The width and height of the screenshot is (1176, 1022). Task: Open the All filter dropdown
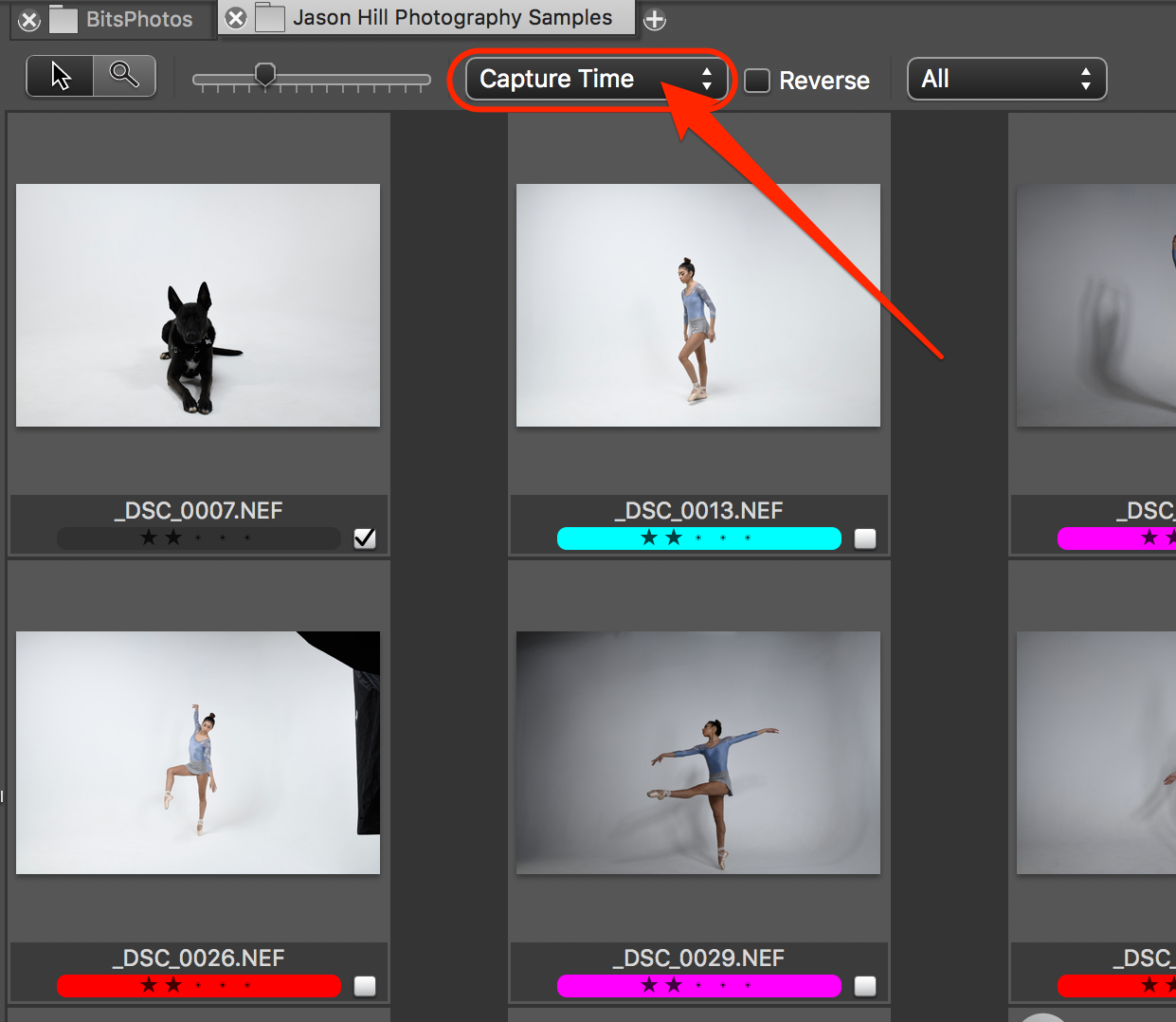coord(1006,79)
